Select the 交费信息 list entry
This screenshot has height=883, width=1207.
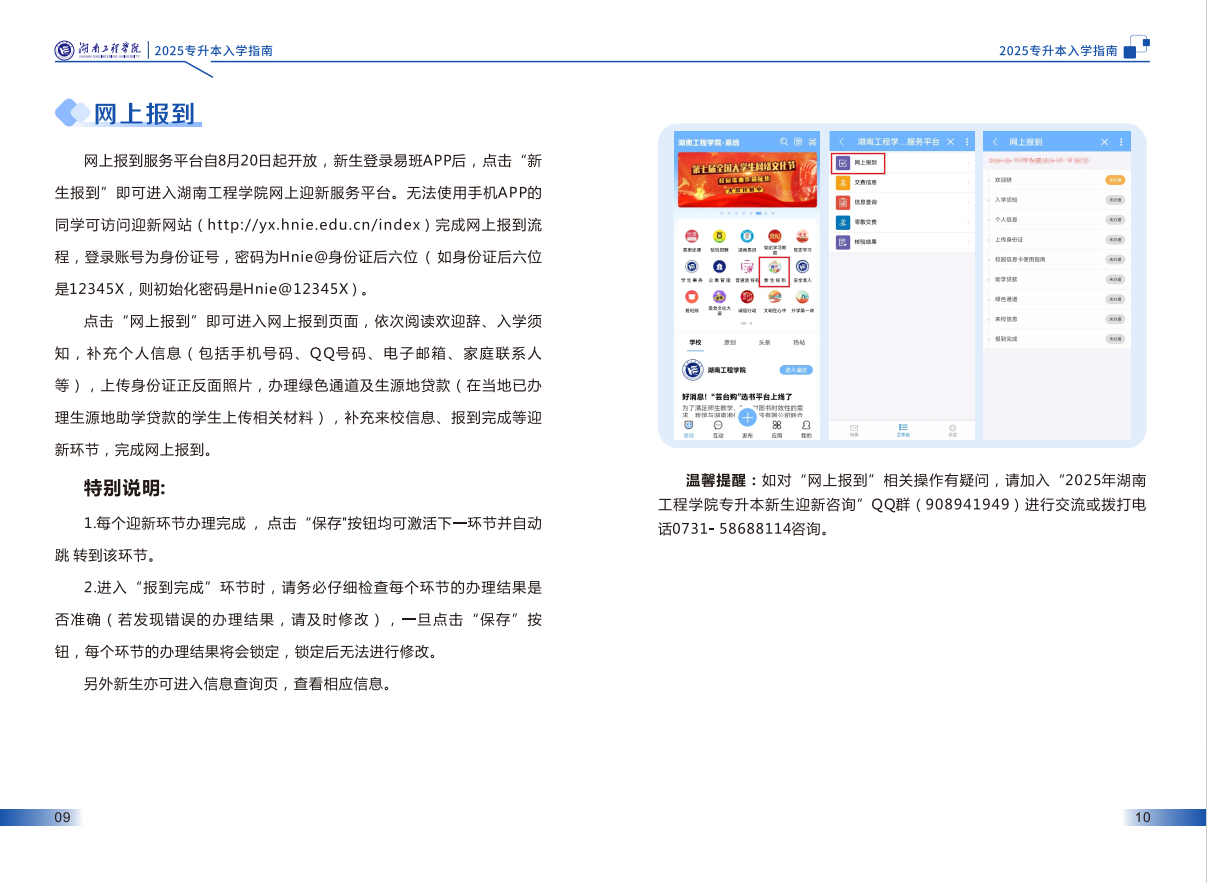click(902, 182)
